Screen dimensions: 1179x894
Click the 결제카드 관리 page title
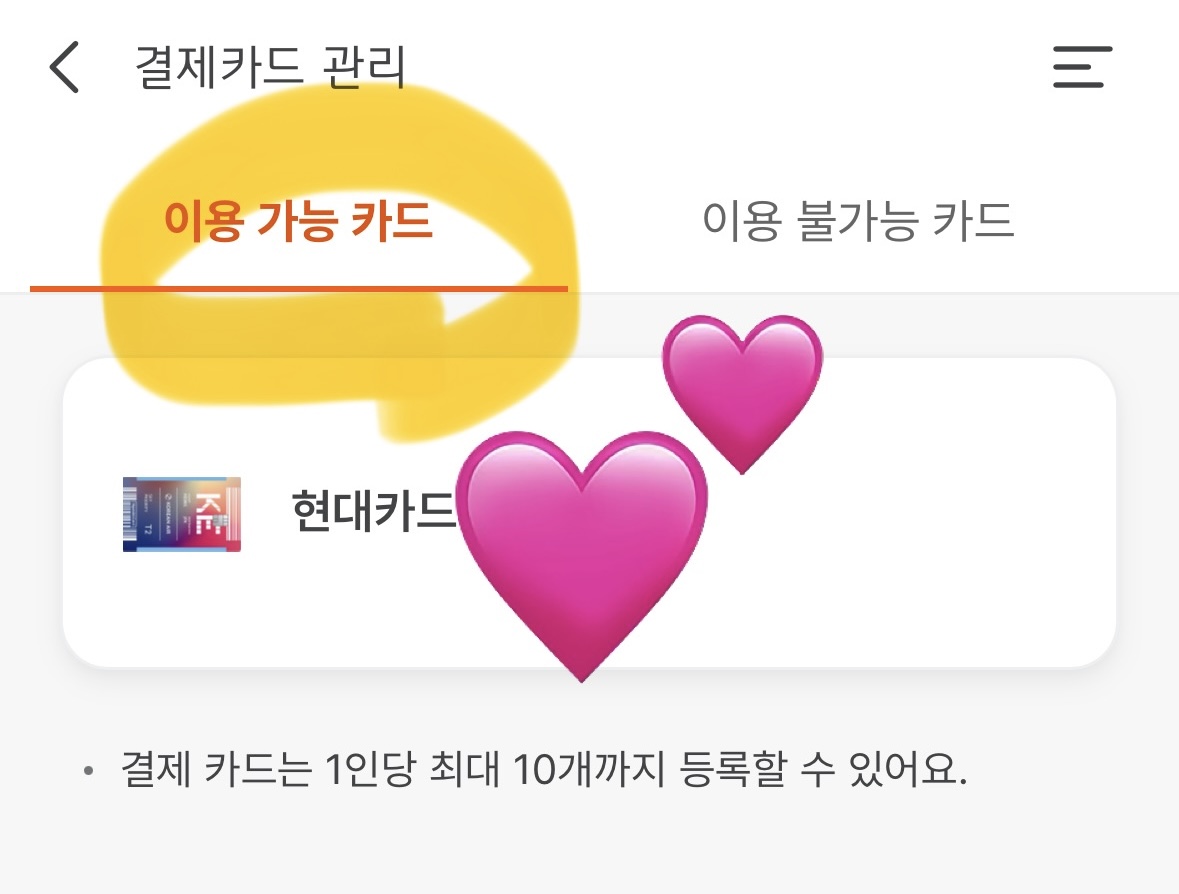pyautogui.click(x=271, y=67)
